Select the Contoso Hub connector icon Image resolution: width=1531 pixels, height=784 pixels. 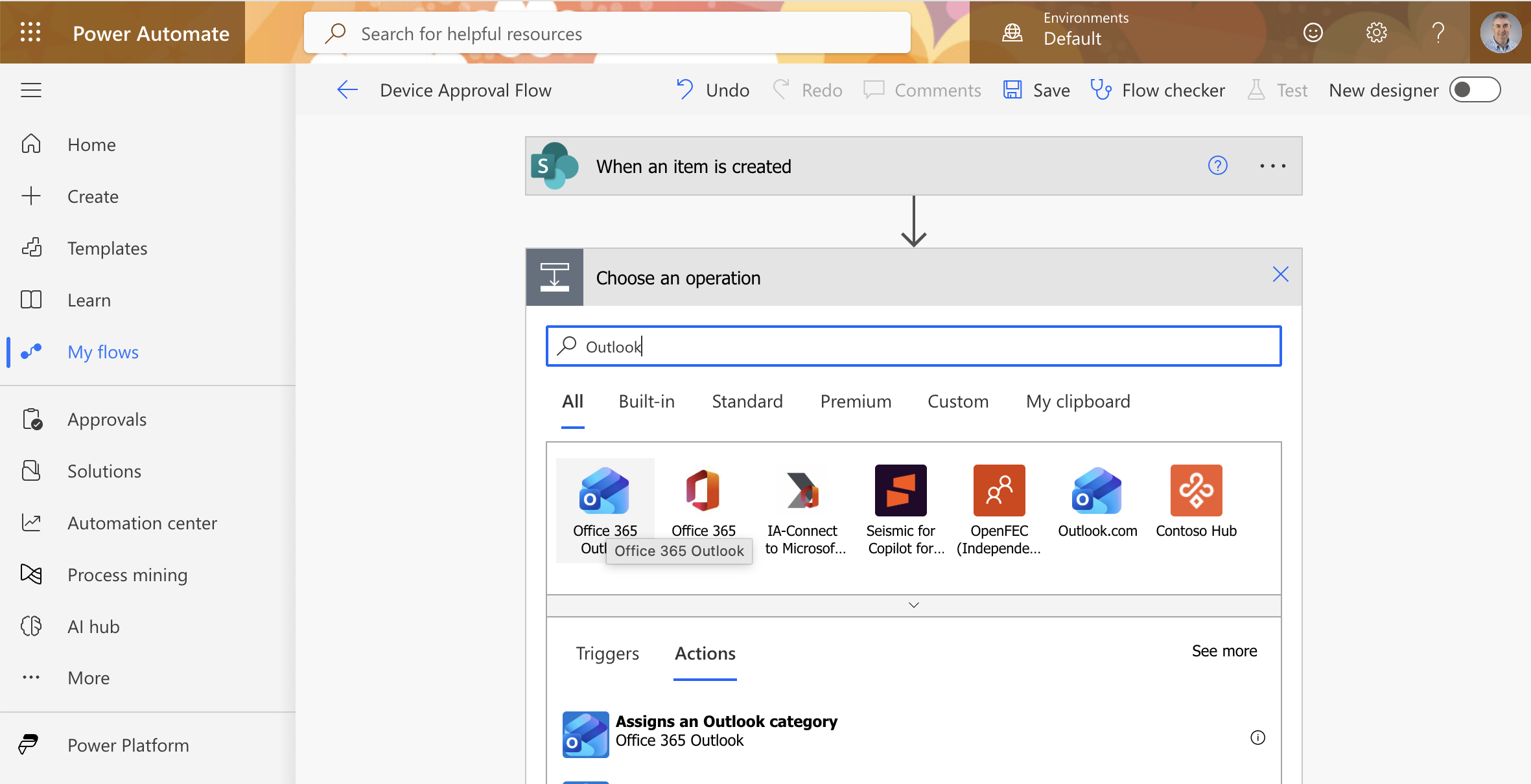coord(1197,490)
